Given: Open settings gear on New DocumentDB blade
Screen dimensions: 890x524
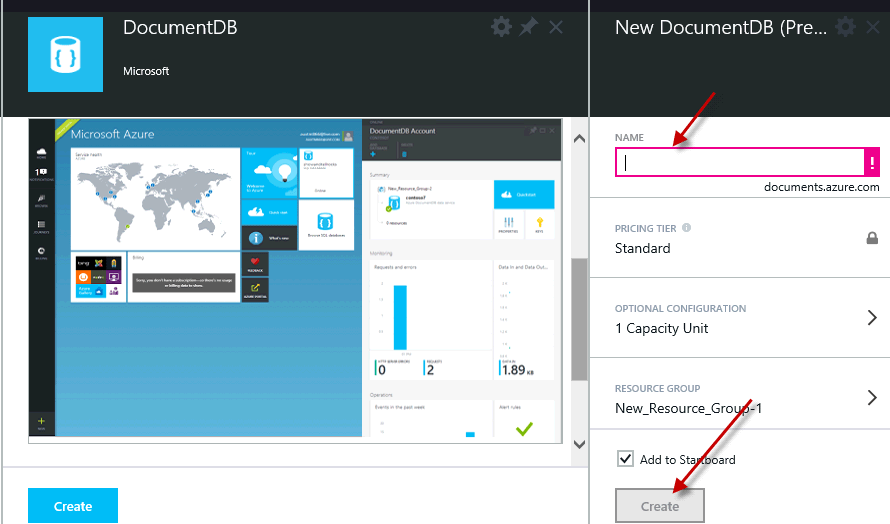Looking at the screenshot, I should pos(845,27).
